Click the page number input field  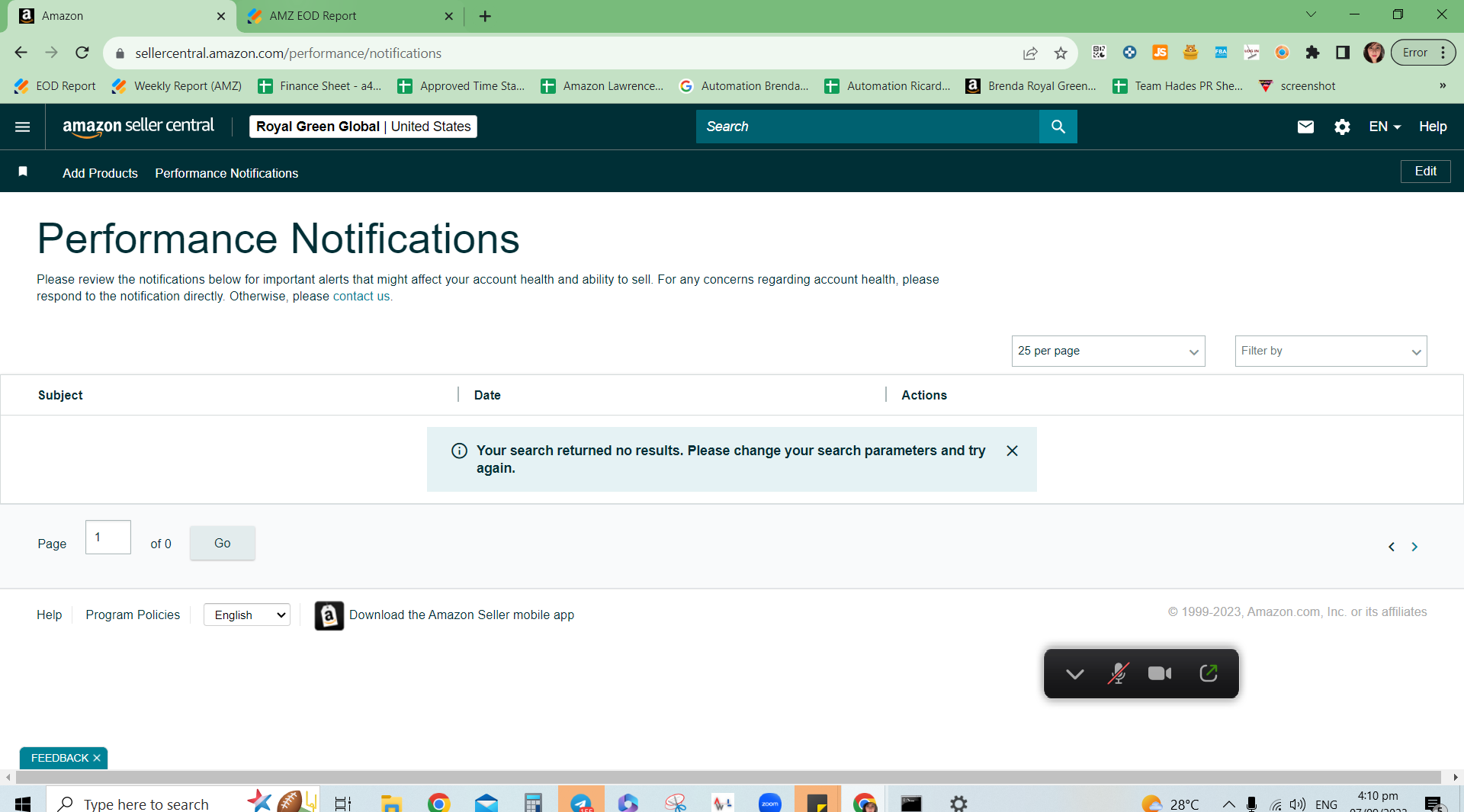pyautogui.click(x=108, y=538)
